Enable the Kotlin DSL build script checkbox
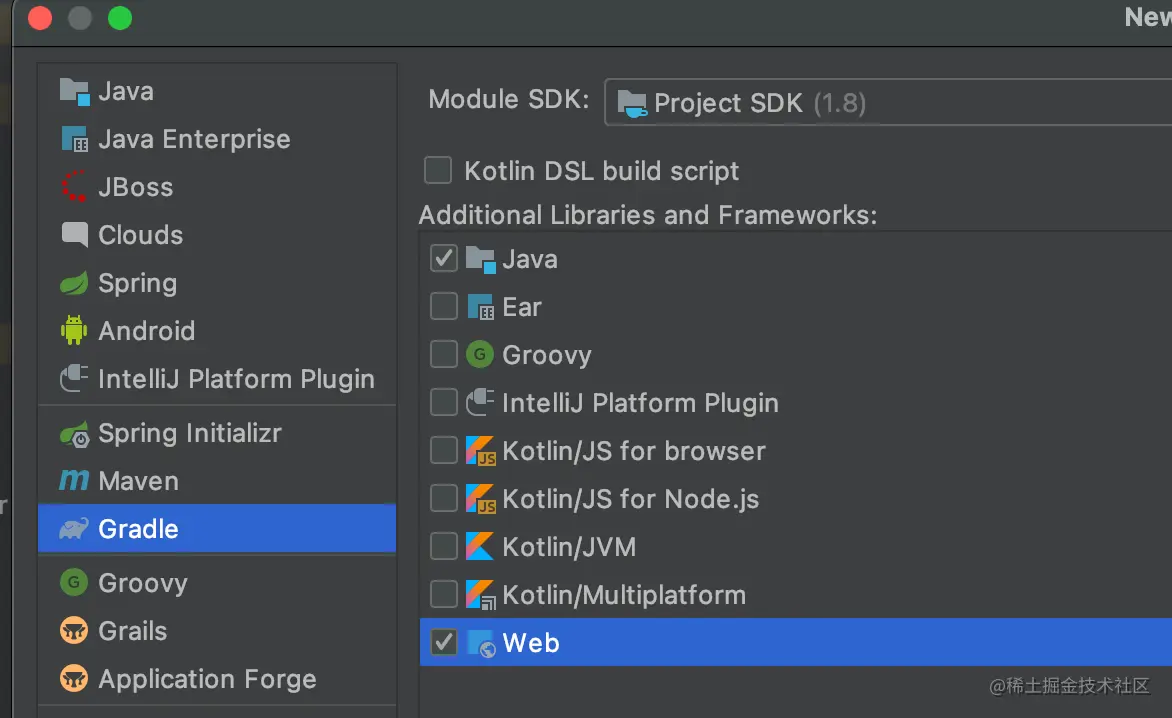 (x=438, y=170)
